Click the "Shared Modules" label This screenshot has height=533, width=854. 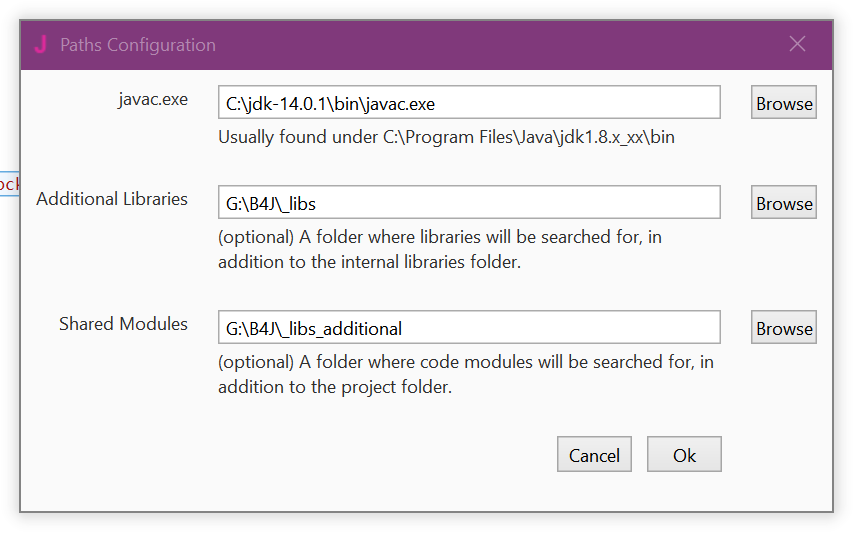click(x=123, y=324)
